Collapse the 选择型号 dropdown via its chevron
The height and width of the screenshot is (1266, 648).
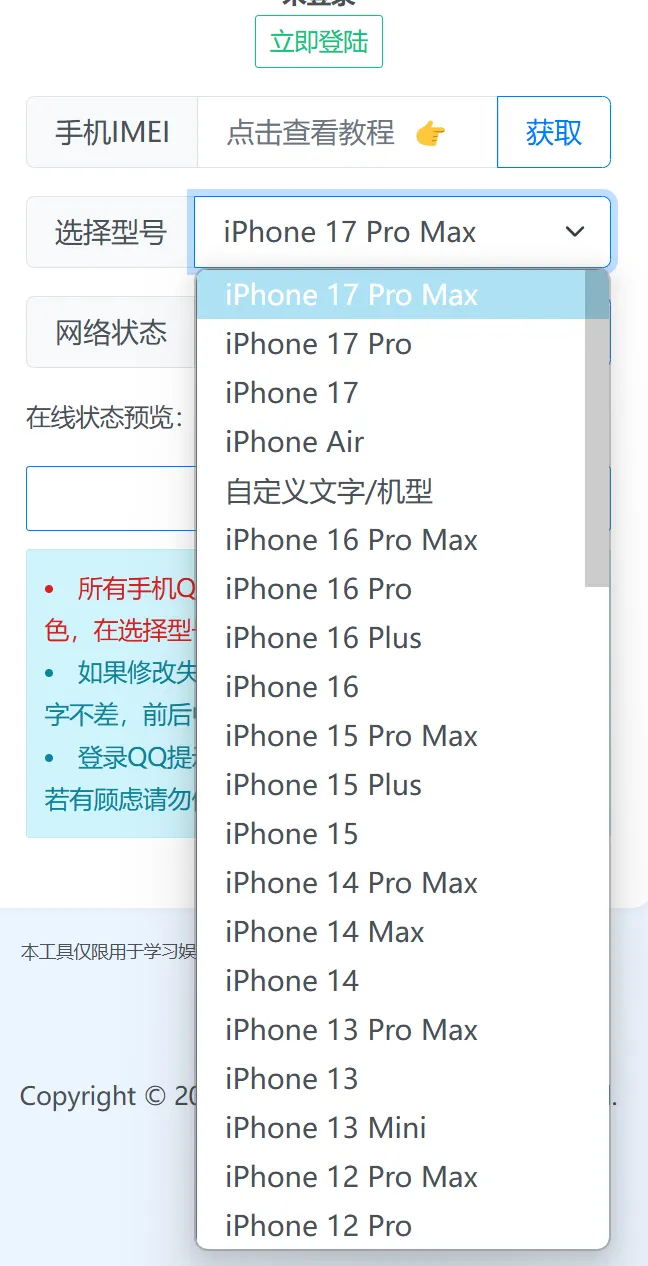point(575,232)
